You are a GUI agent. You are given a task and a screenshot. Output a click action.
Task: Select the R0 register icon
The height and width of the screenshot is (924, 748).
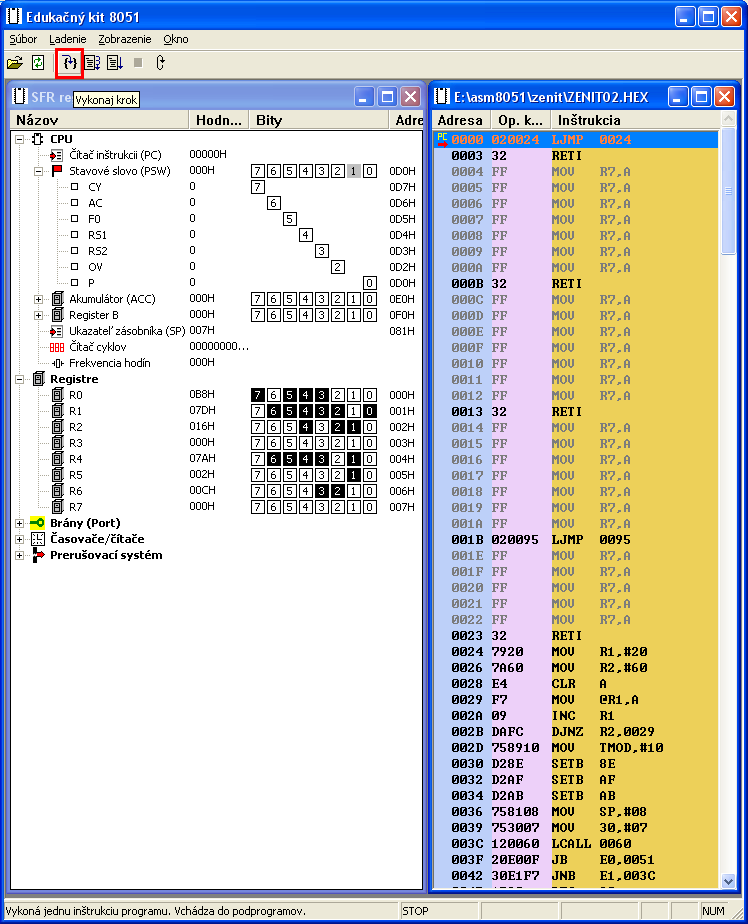coord(57,395)
